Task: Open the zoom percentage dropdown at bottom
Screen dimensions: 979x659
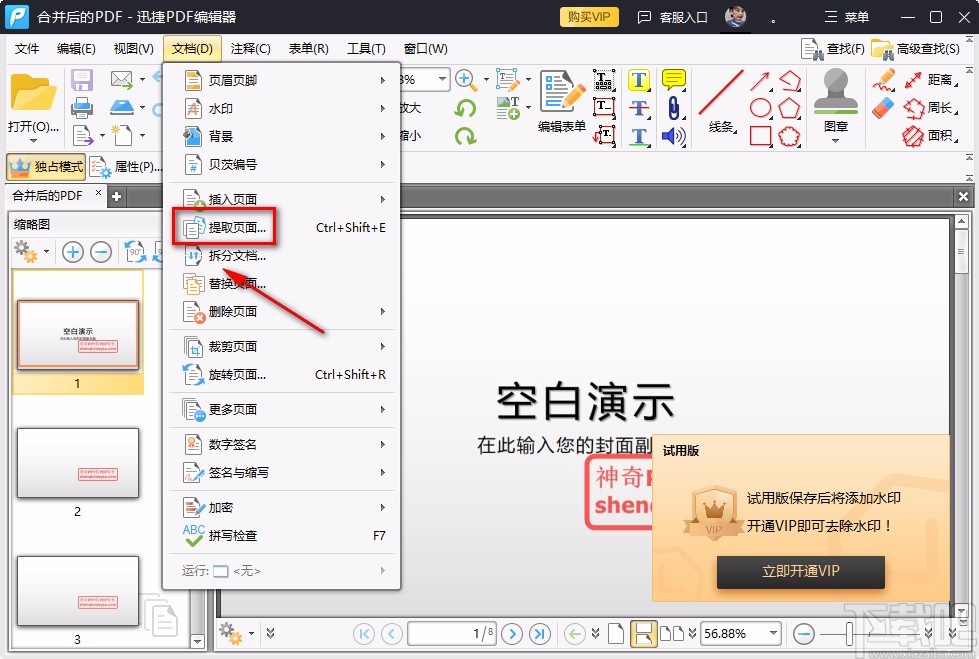Action: click(x=740, y=634)
